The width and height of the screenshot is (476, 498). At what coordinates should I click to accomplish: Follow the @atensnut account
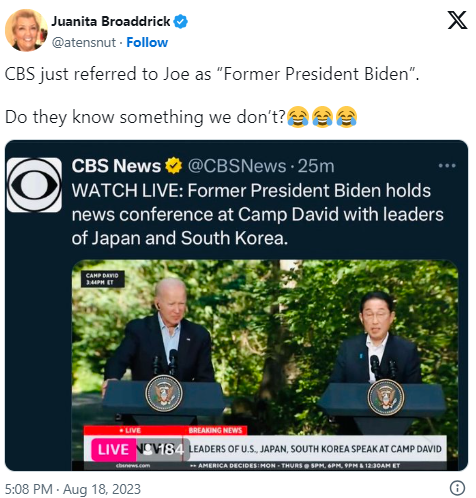(x=147, y=43)
